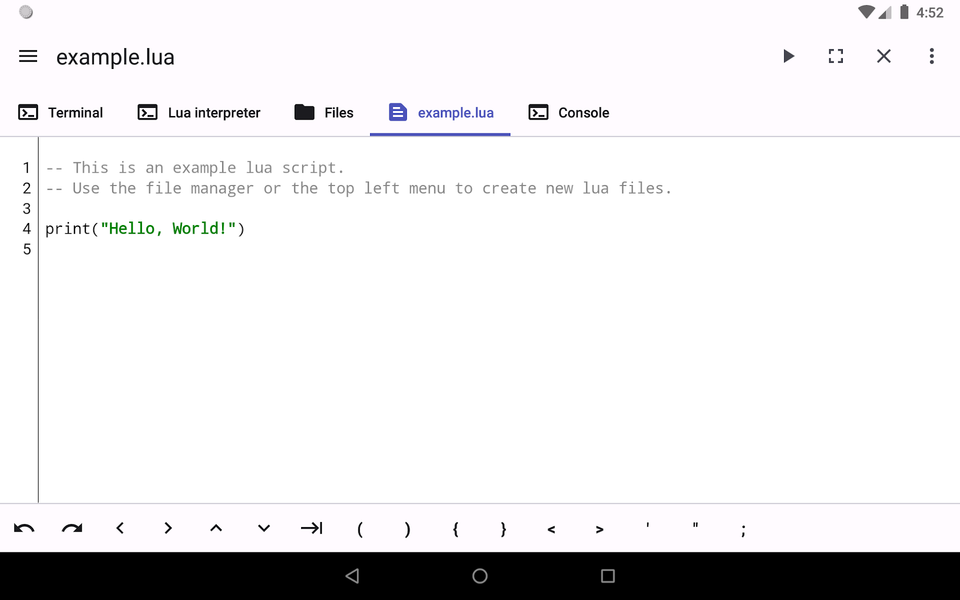Toggle fullscreen editor mode
Image resolution: width=960 pixels, height=600 pixels.
pos(836,56)
